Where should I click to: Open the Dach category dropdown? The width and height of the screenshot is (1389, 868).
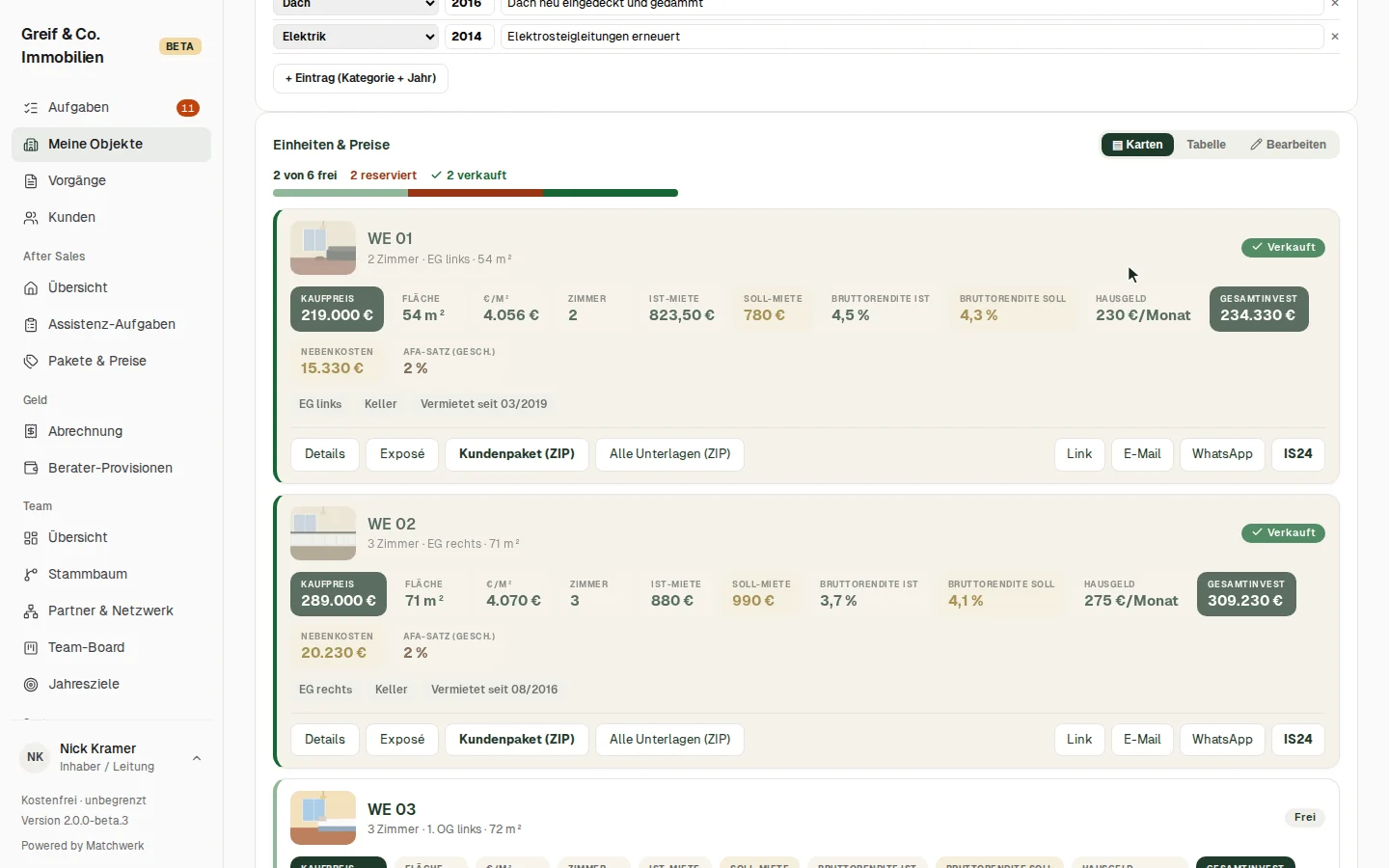(x=356, y=6)
